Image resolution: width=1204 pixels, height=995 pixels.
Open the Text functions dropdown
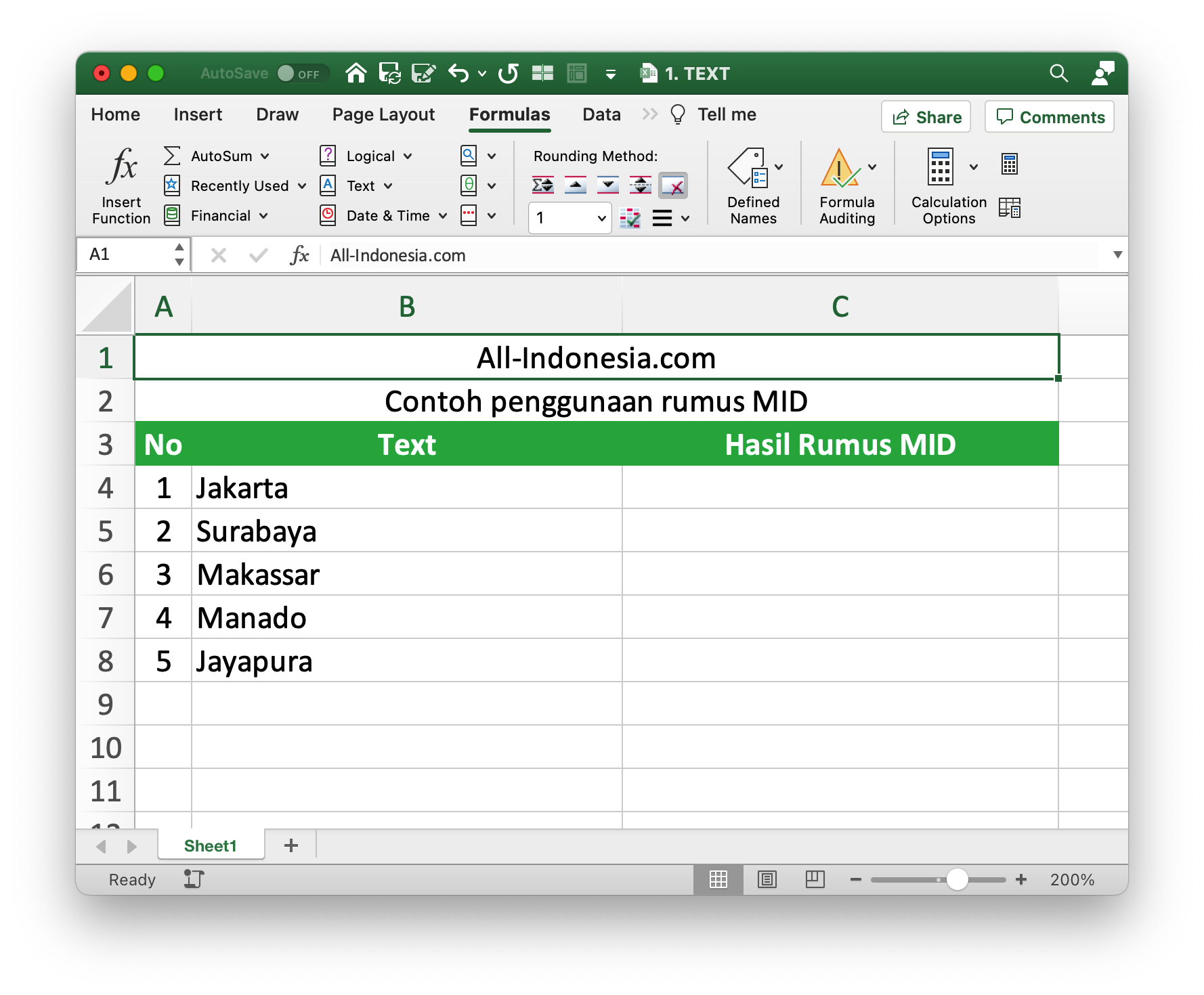[x=388, y=186]
